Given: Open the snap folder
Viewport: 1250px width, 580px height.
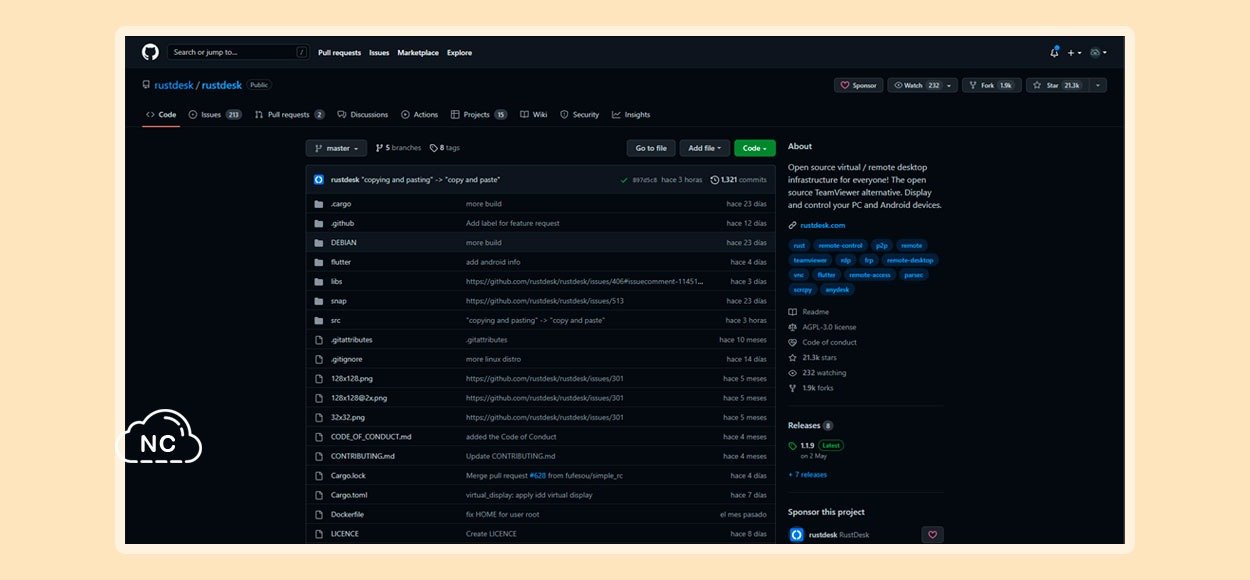Looking at the screenshot, I should click(339, 301).
